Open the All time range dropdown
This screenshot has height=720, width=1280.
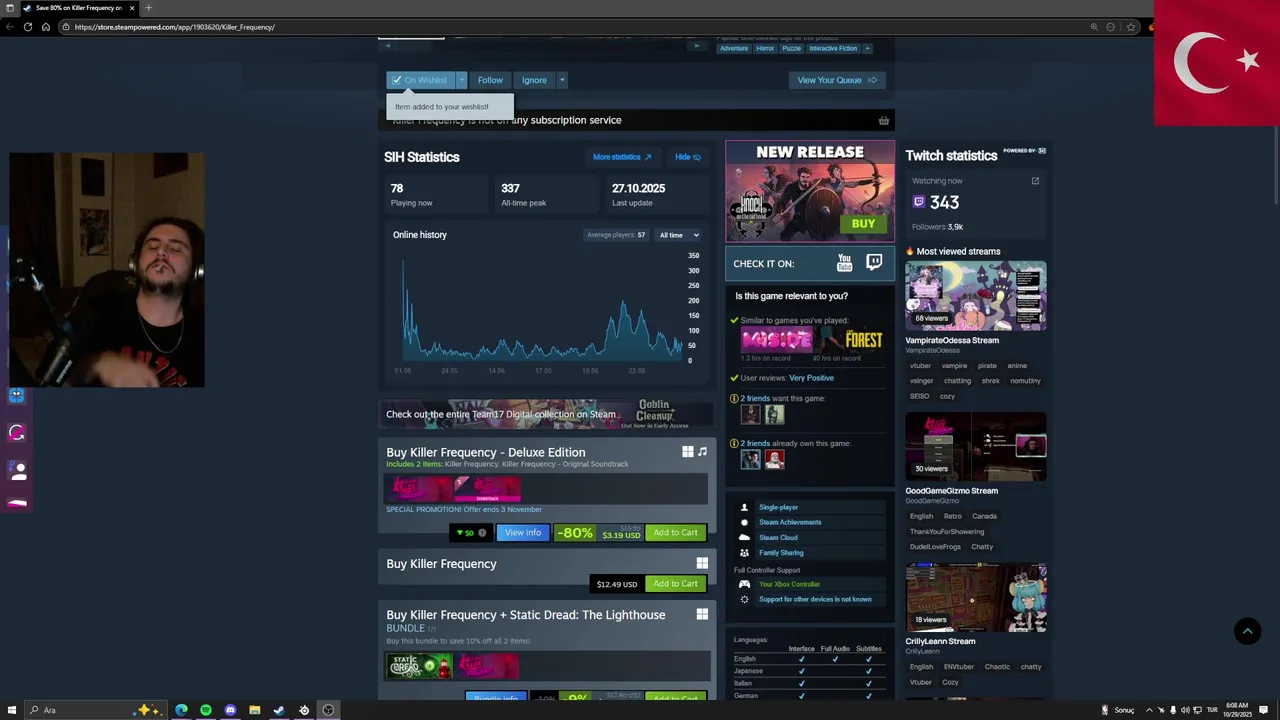tap(679, 235)
